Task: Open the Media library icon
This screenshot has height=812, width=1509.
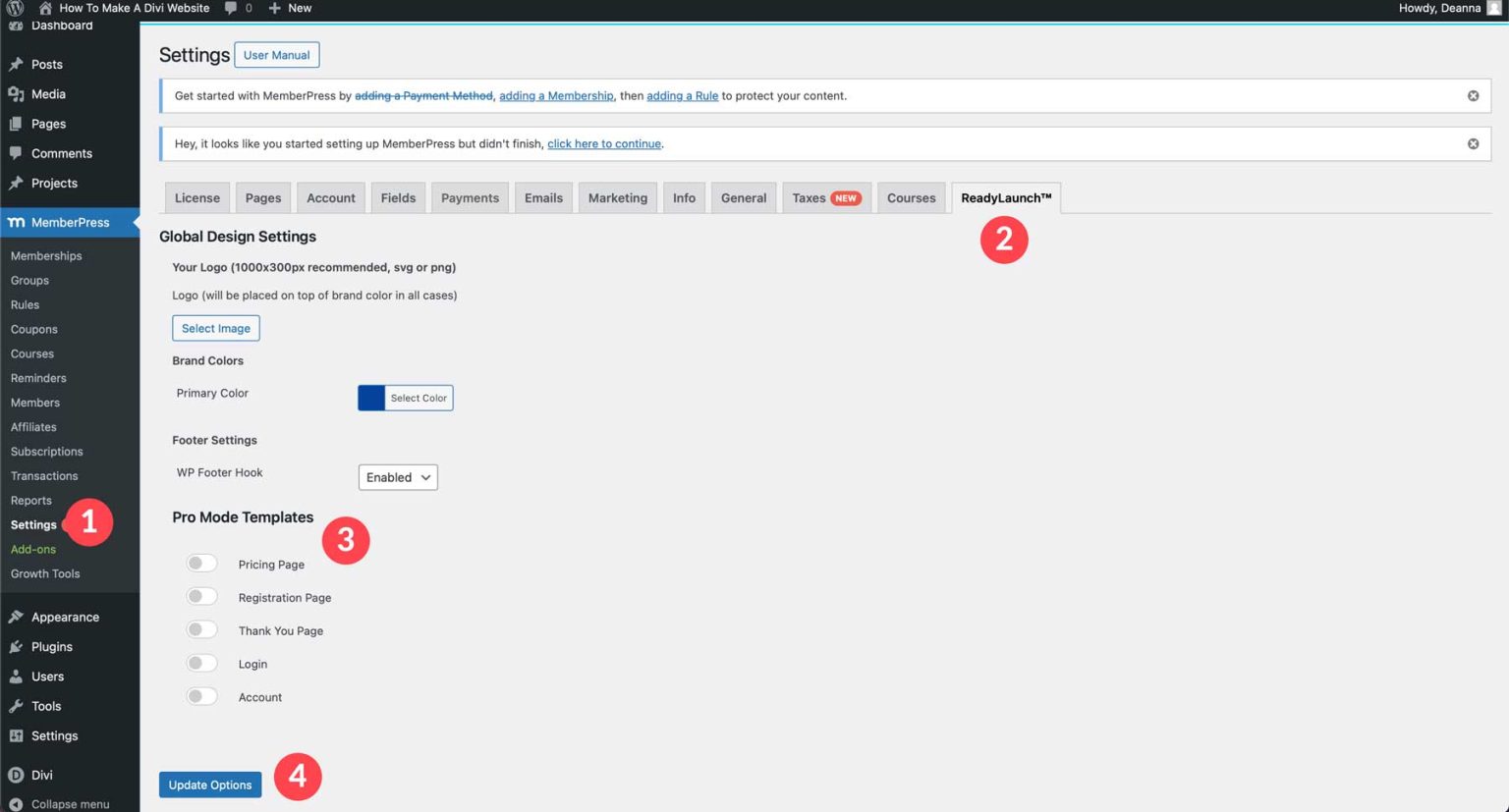Action: point(16,93)
